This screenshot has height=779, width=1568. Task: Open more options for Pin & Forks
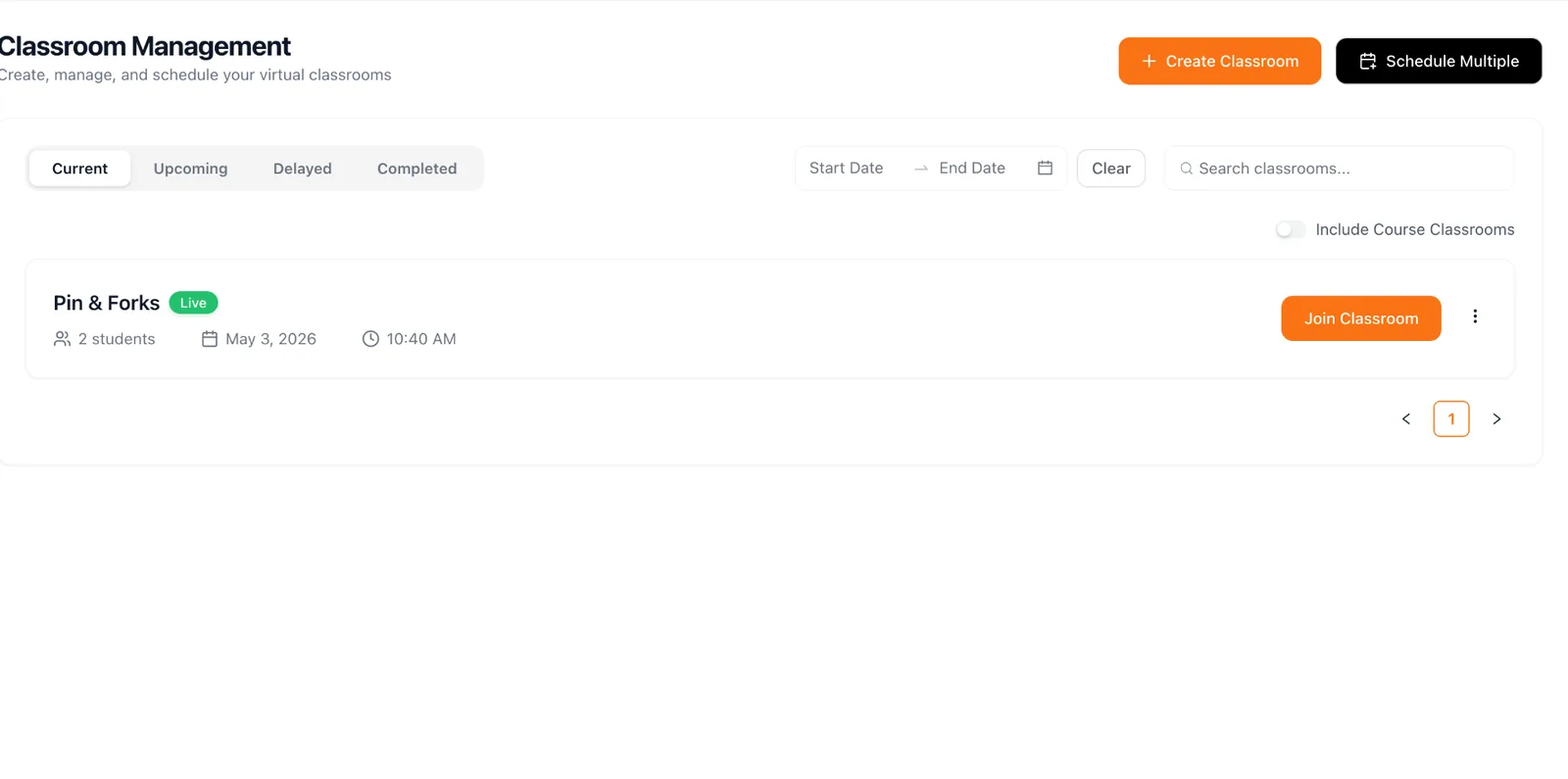pos(1475,316)
